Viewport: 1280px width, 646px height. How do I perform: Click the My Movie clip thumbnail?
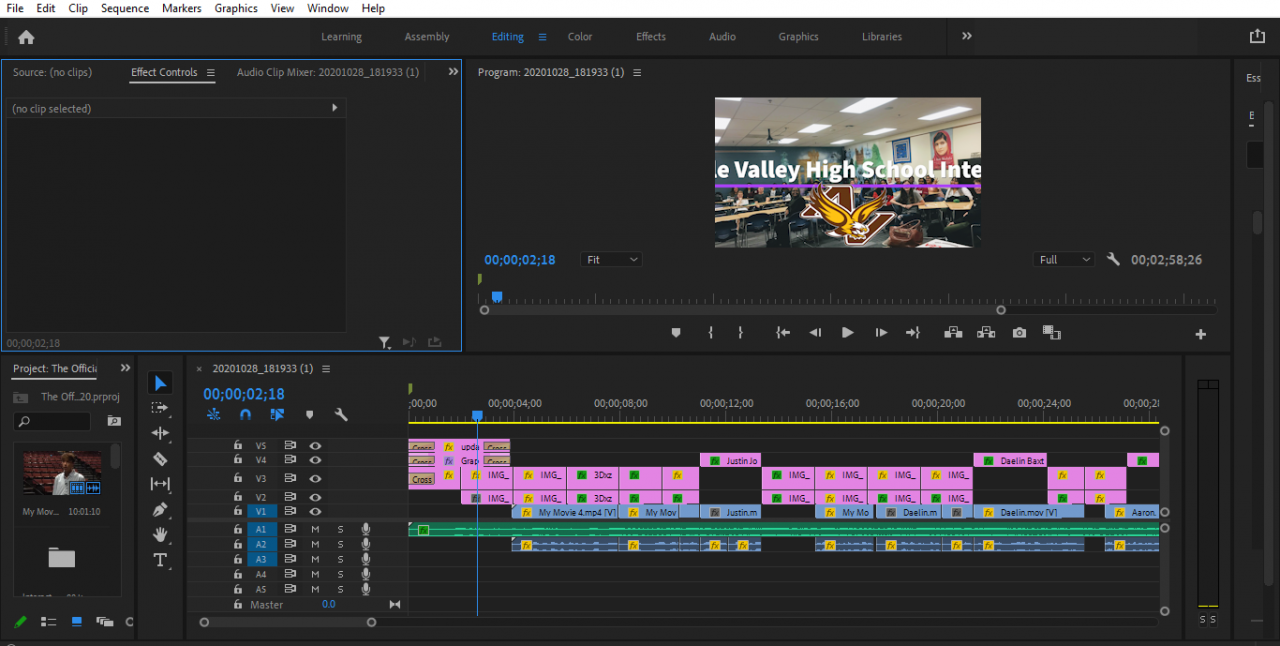coord(62,473)
